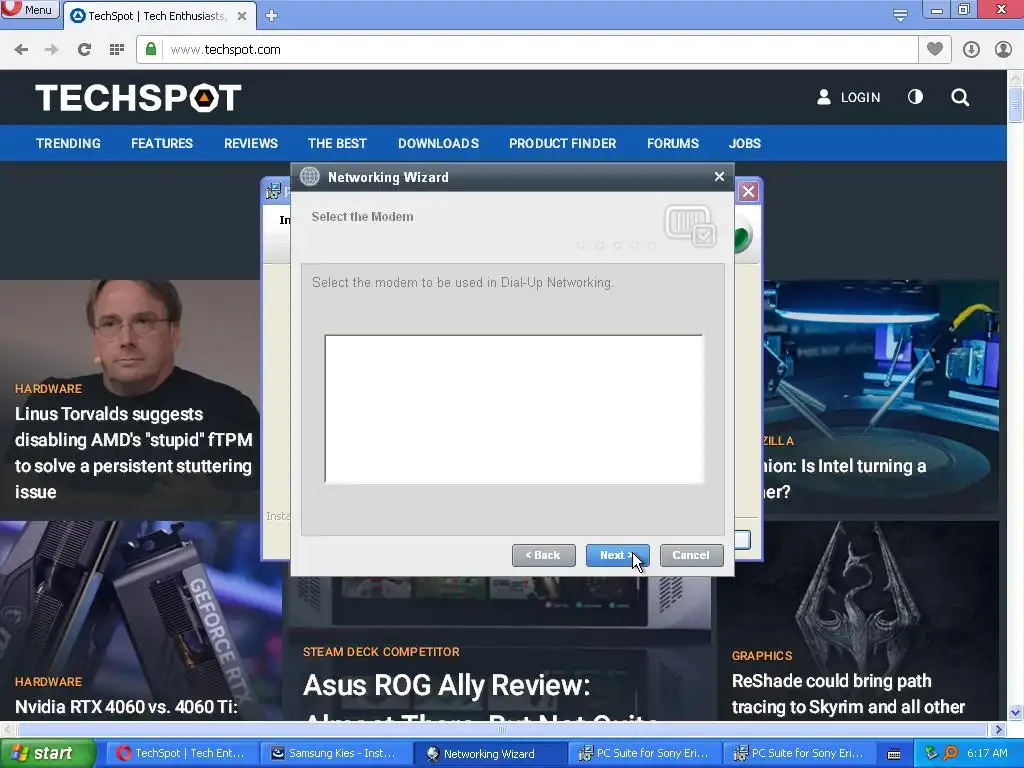1024x768 pixels.
Task: Open THE BEST navigation item
Action: pyautogui.click(x=337, y=144)
